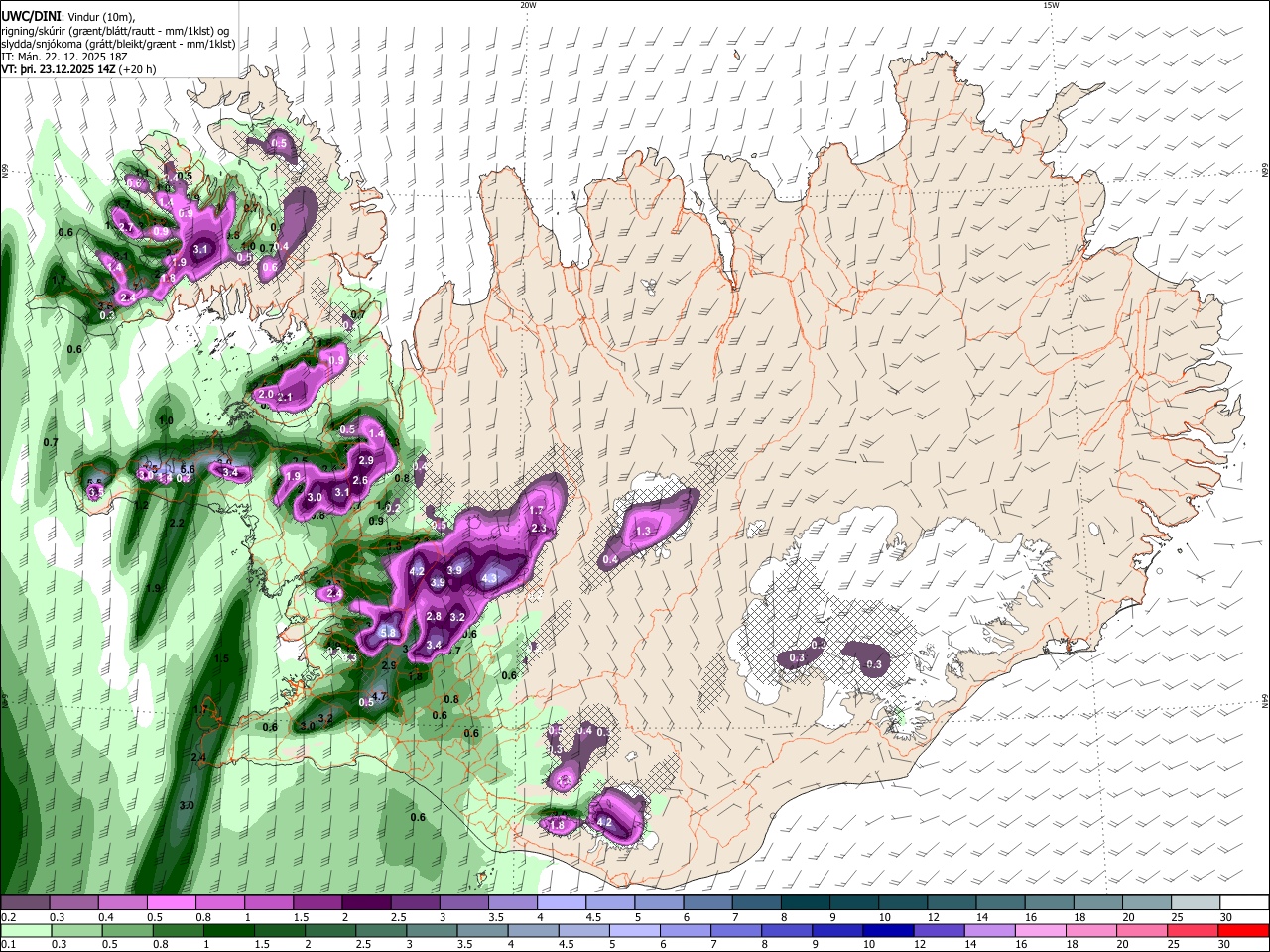Click the 15W longitude label
Viewport: 1270px width, 952px height.
click(x=1051, y=5)
